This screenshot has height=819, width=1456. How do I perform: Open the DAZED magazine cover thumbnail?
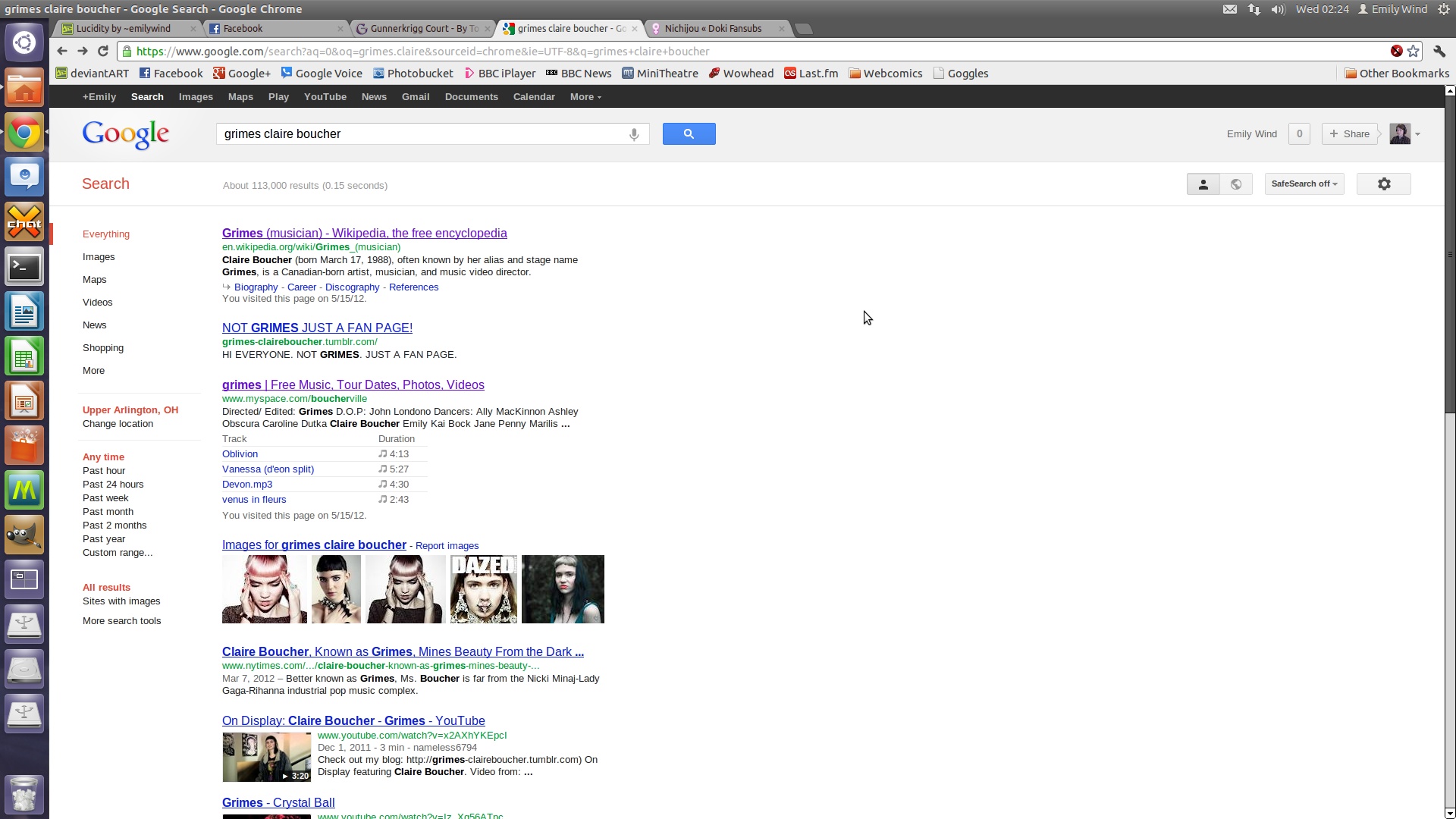(x=484, y=589)
